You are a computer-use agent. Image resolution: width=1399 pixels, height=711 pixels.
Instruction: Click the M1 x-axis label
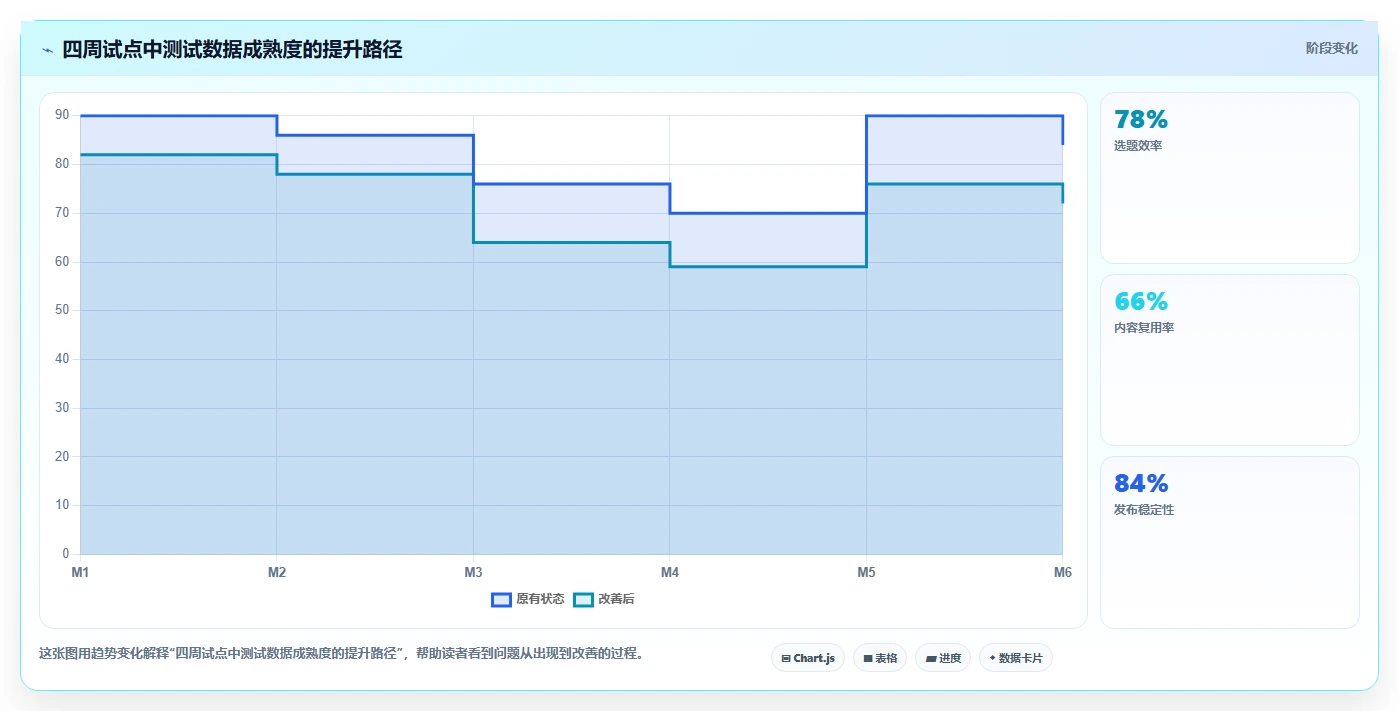point(80,573)
